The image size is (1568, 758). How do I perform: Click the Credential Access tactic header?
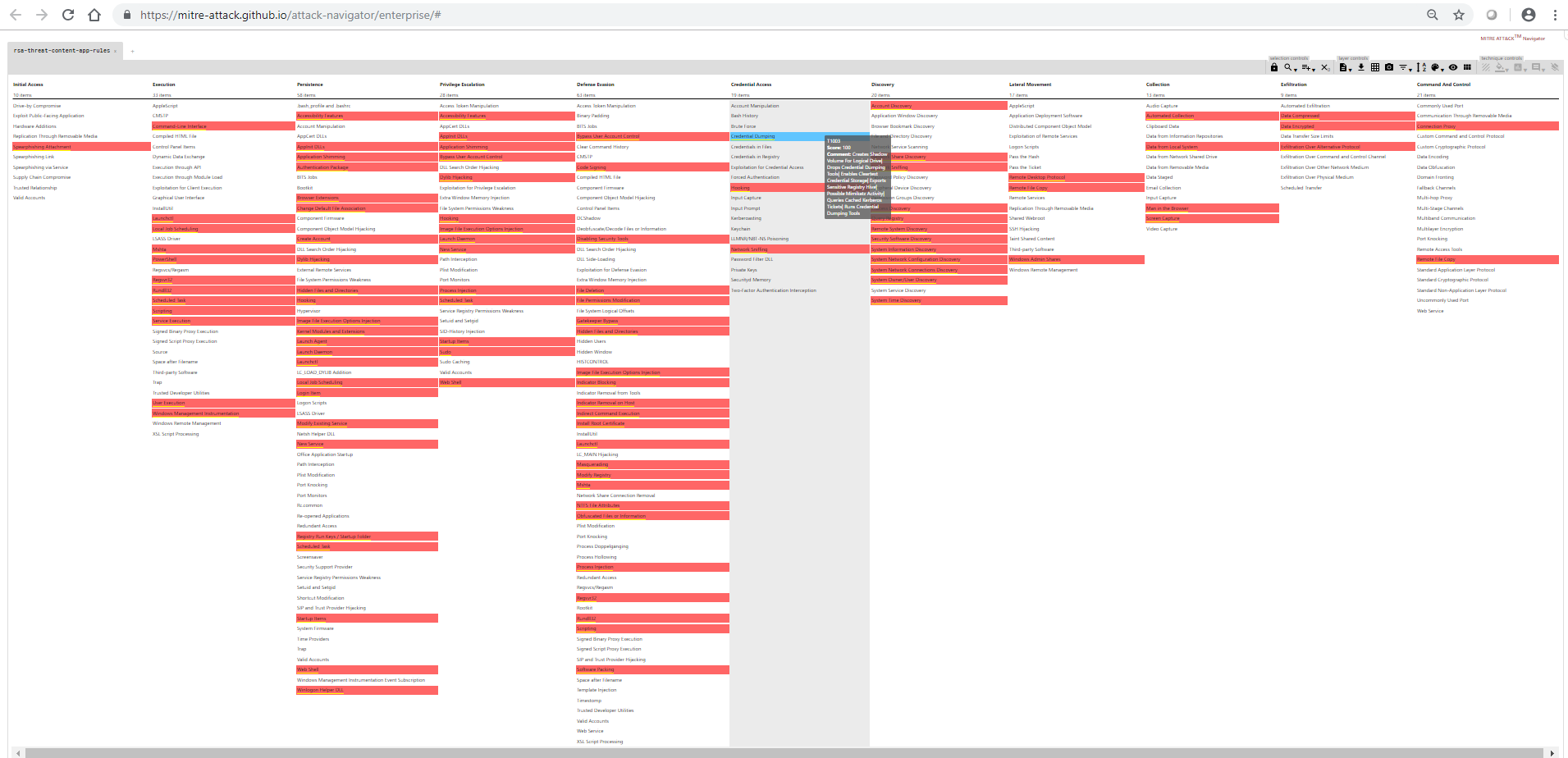[x=751, y=84]
